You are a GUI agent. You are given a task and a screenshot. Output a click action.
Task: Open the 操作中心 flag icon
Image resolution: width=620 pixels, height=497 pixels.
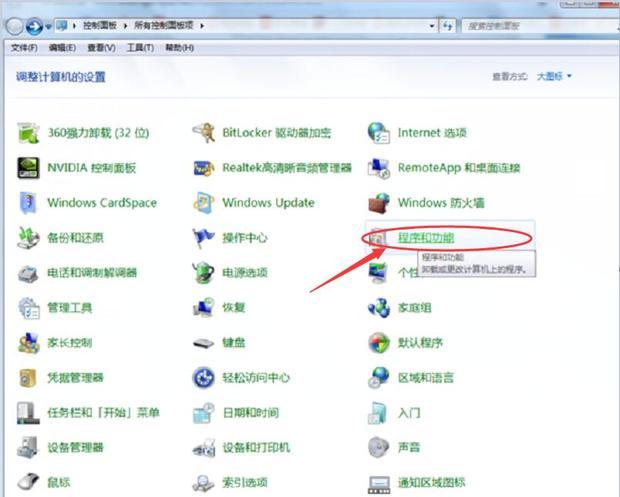point(204,238)
